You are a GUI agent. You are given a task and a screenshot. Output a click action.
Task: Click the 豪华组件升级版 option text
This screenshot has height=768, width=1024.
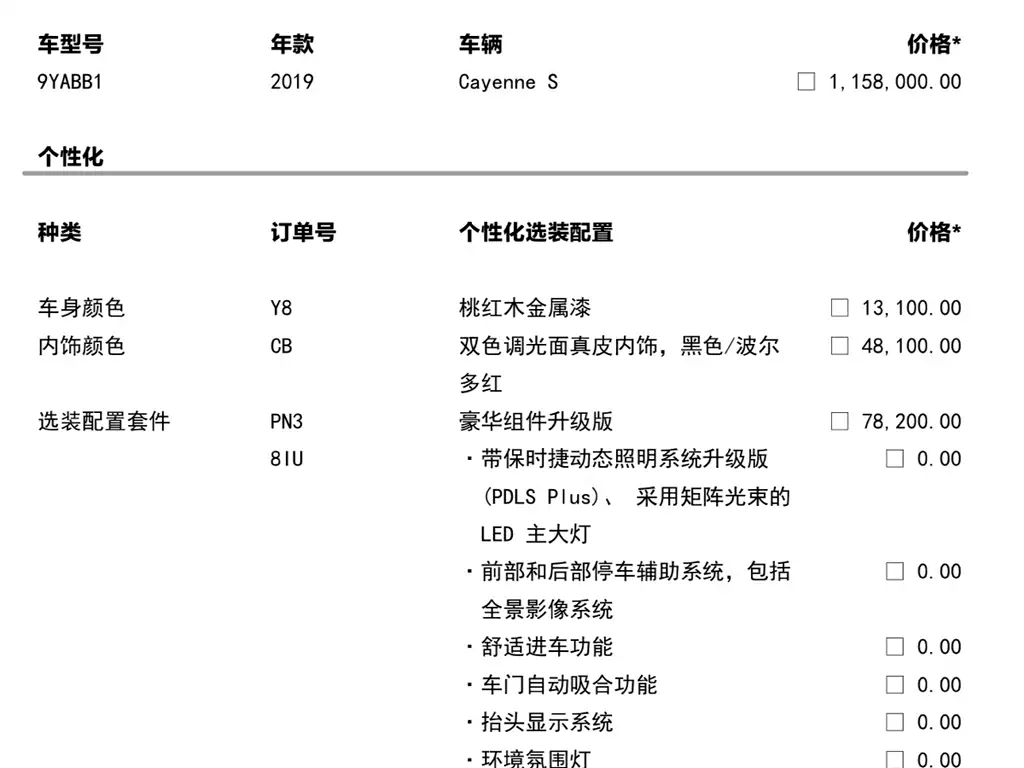point(536,421)
